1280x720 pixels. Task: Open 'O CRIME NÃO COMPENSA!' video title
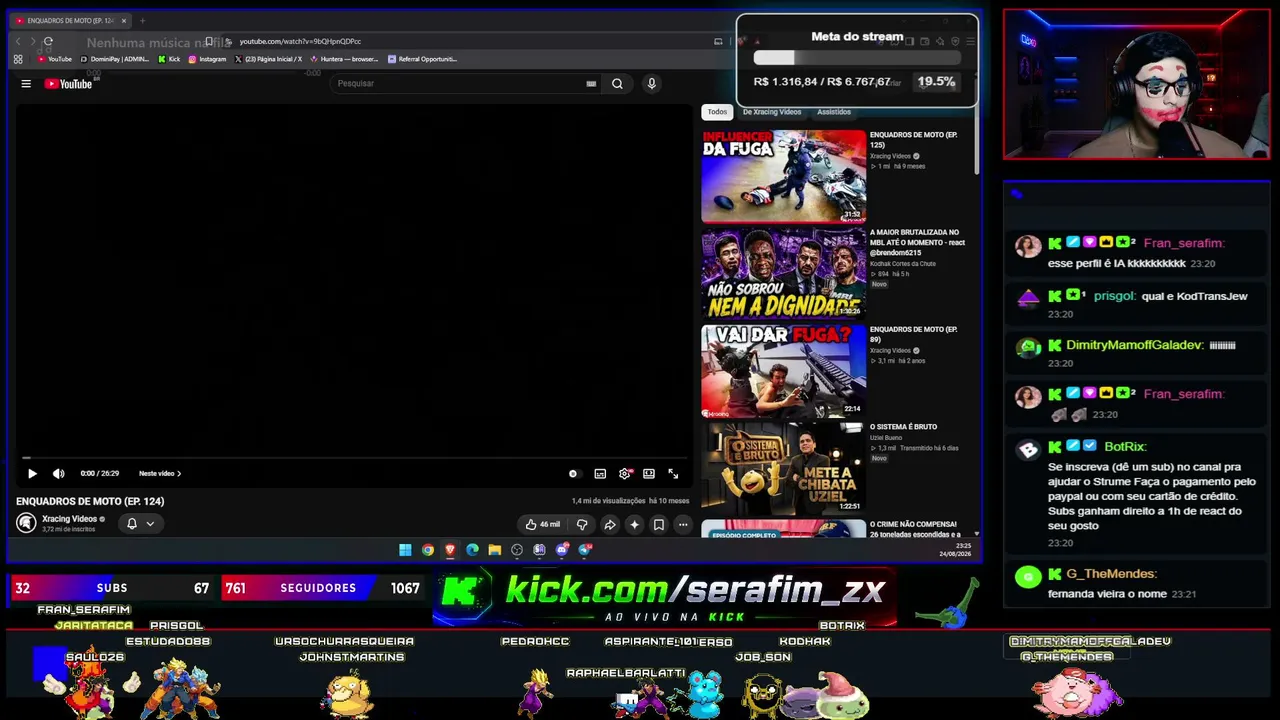913,529
